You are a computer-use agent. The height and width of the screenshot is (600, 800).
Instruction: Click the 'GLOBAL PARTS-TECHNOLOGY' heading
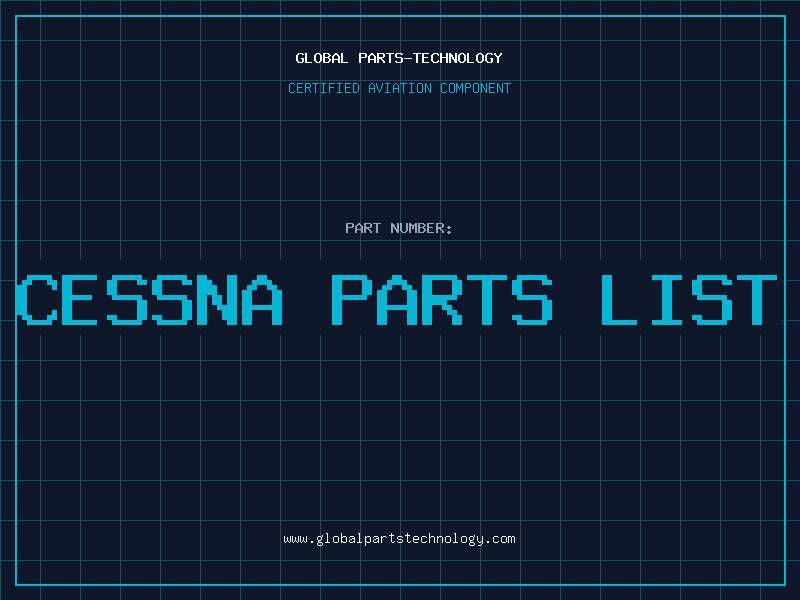pyautogui.click(x=399, y=58)
